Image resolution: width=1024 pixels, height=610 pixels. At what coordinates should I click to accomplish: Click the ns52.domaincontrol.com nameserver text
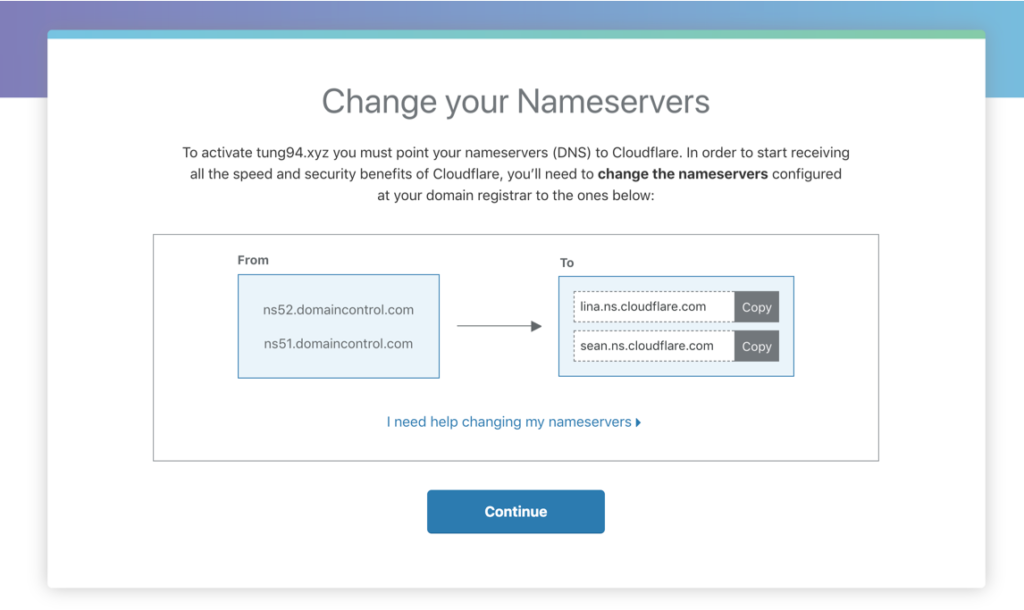338,310
